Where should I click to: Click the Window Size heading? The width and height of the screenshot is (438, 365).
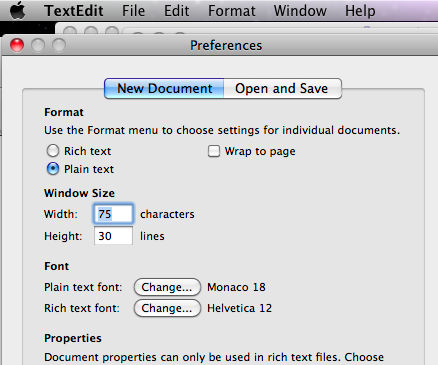click(79, 193)
